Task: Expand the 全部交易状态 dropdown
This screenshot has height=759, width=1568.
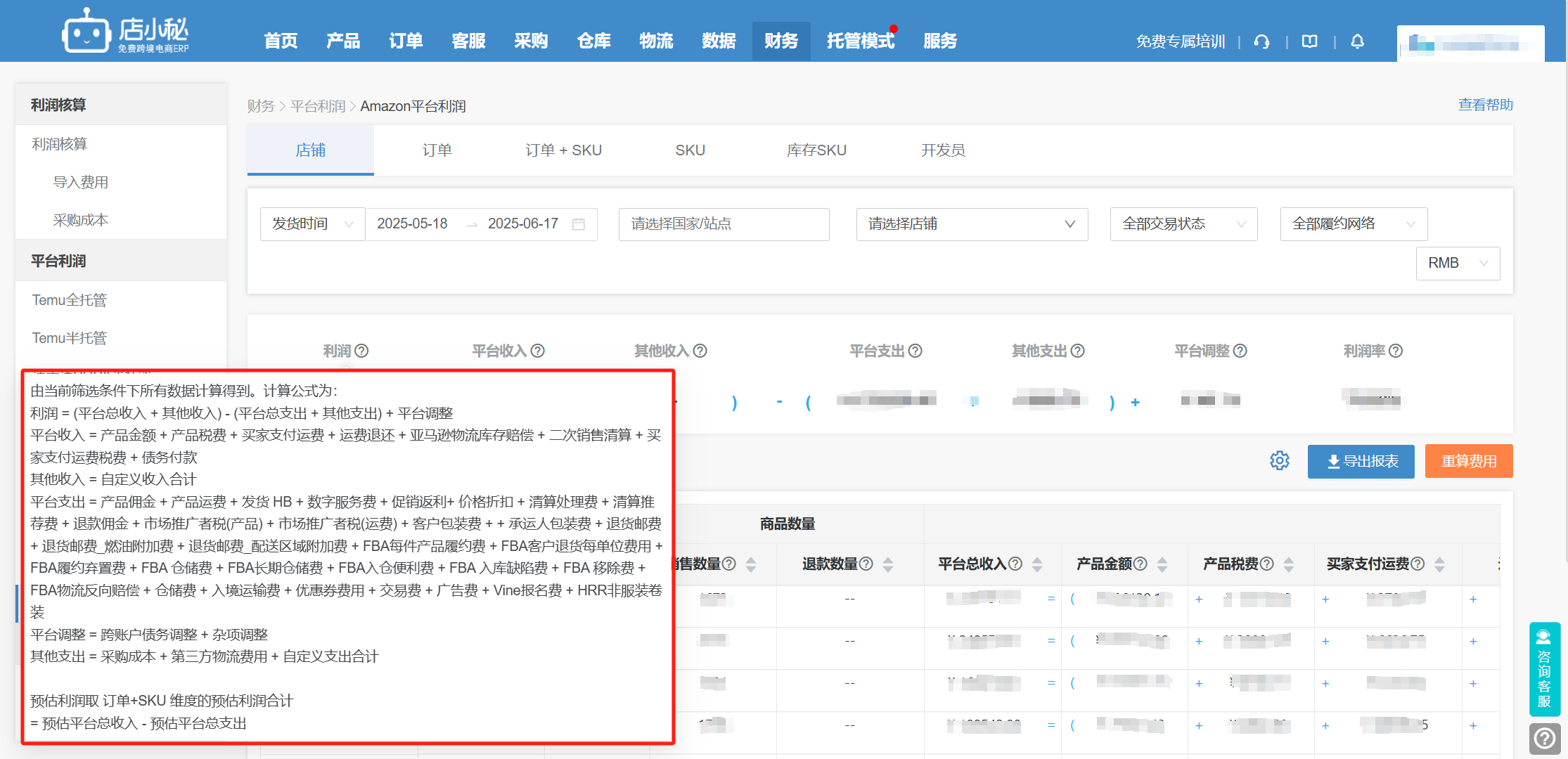Action: 1183,224
